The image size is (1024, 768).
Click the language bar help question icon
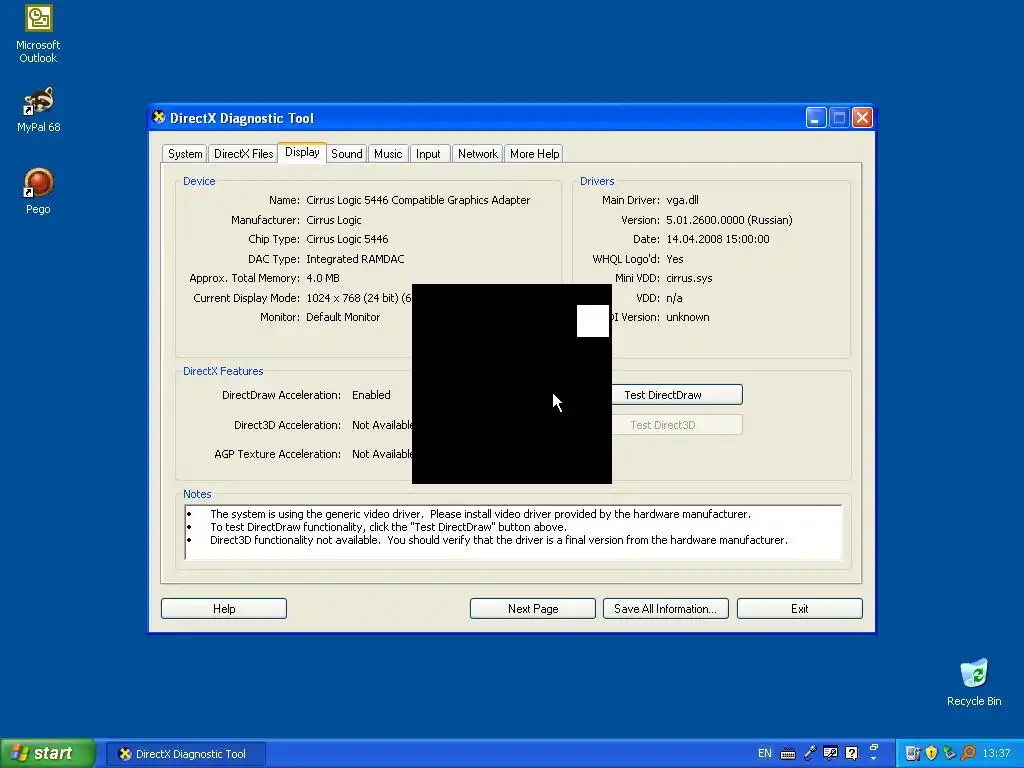coord(852,753)
